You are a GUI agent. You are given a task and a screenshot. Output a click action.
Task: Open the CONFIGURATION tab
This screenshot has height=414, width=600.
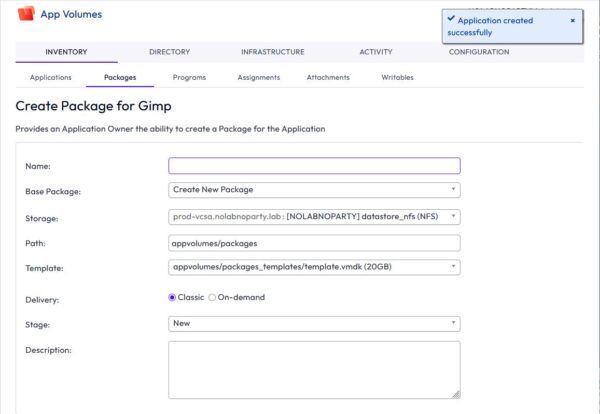click(479, 52)
